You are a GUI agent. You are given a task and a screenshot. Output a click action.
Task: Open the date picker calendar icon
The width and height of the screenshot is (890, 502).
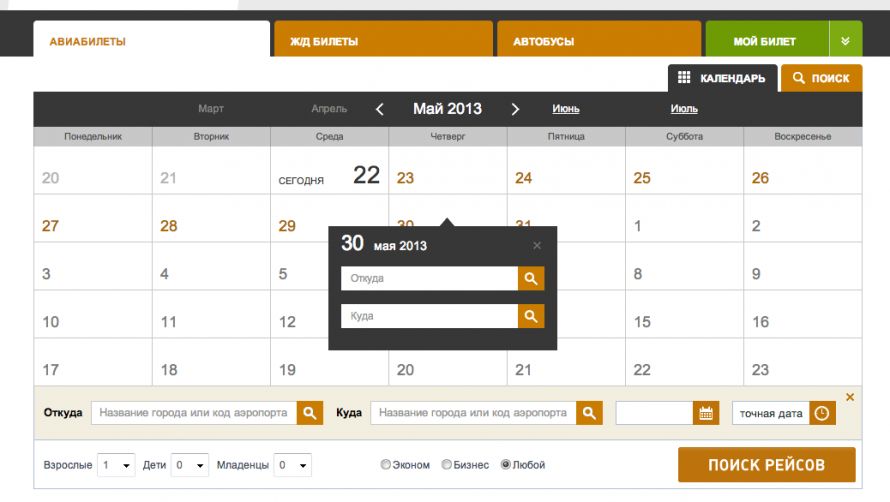(707, 413)
